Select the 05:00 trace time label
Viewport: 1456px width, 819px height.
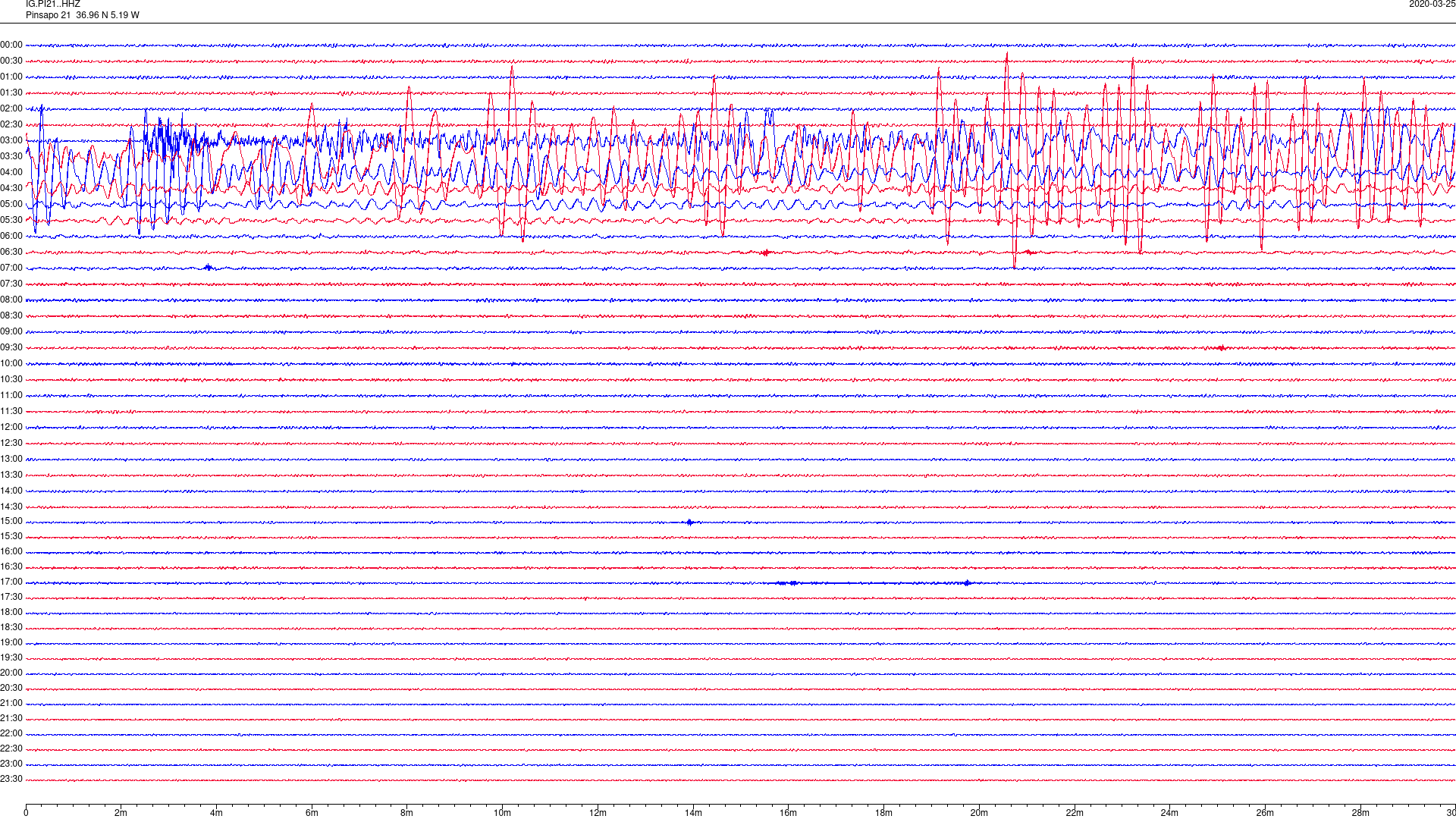pos(11,205)
